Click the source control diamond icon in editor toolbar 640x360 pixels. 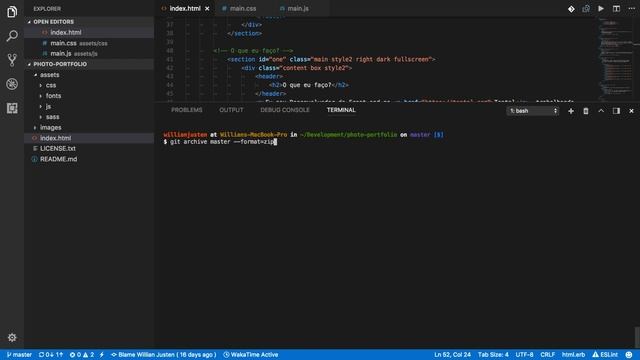pos(571,9)
